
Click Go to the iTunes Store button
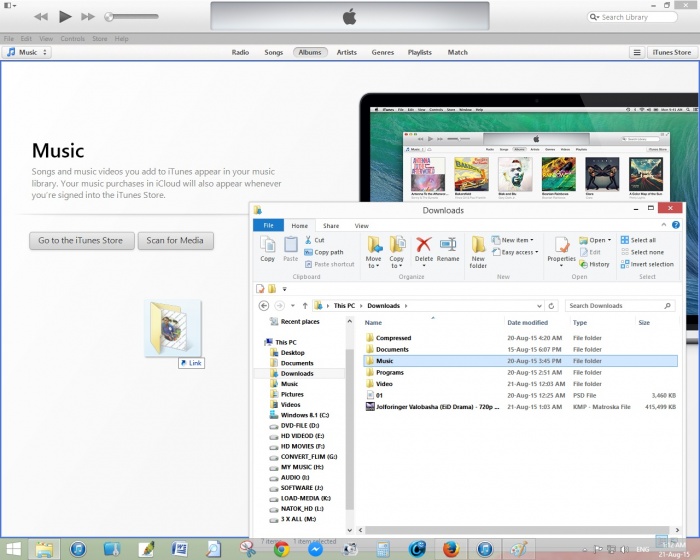pos(80,240)
